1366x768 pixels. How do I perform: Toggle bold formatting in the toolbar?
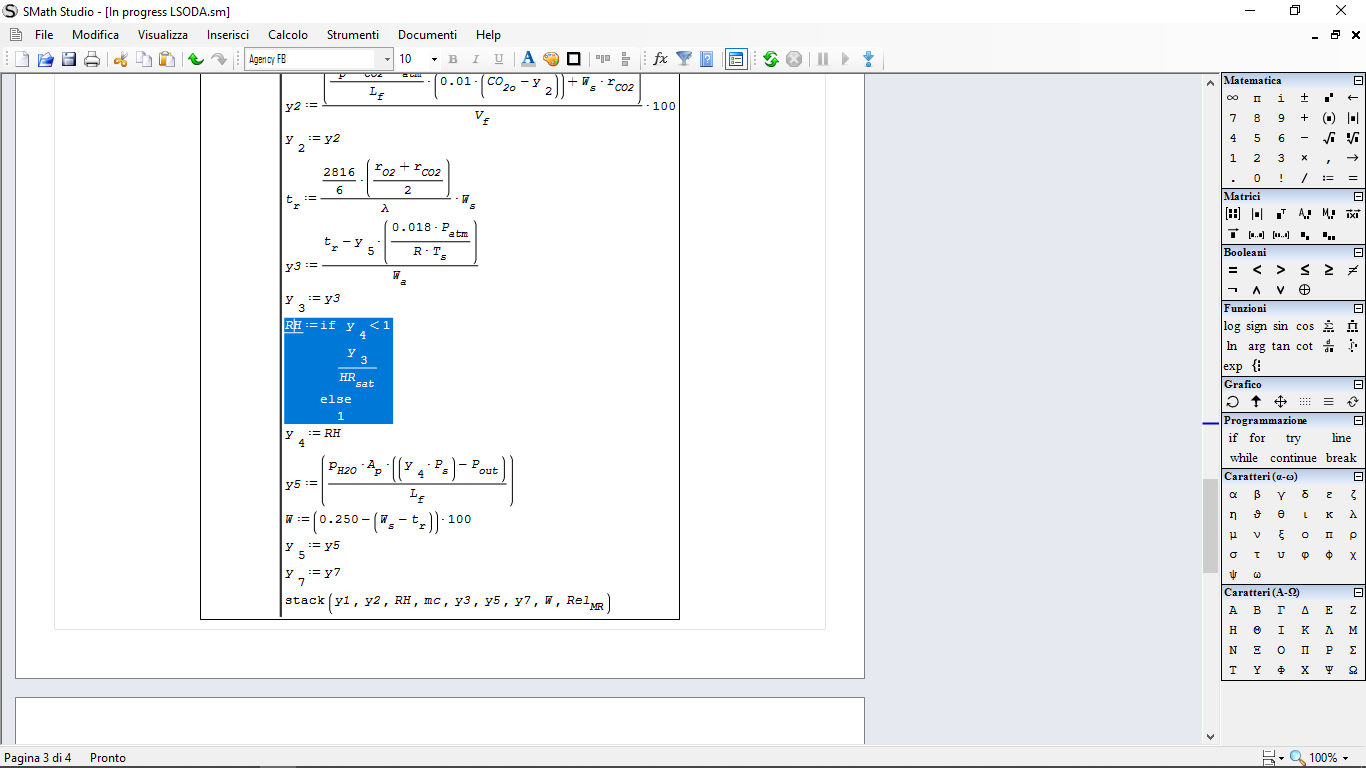point(452,59)
